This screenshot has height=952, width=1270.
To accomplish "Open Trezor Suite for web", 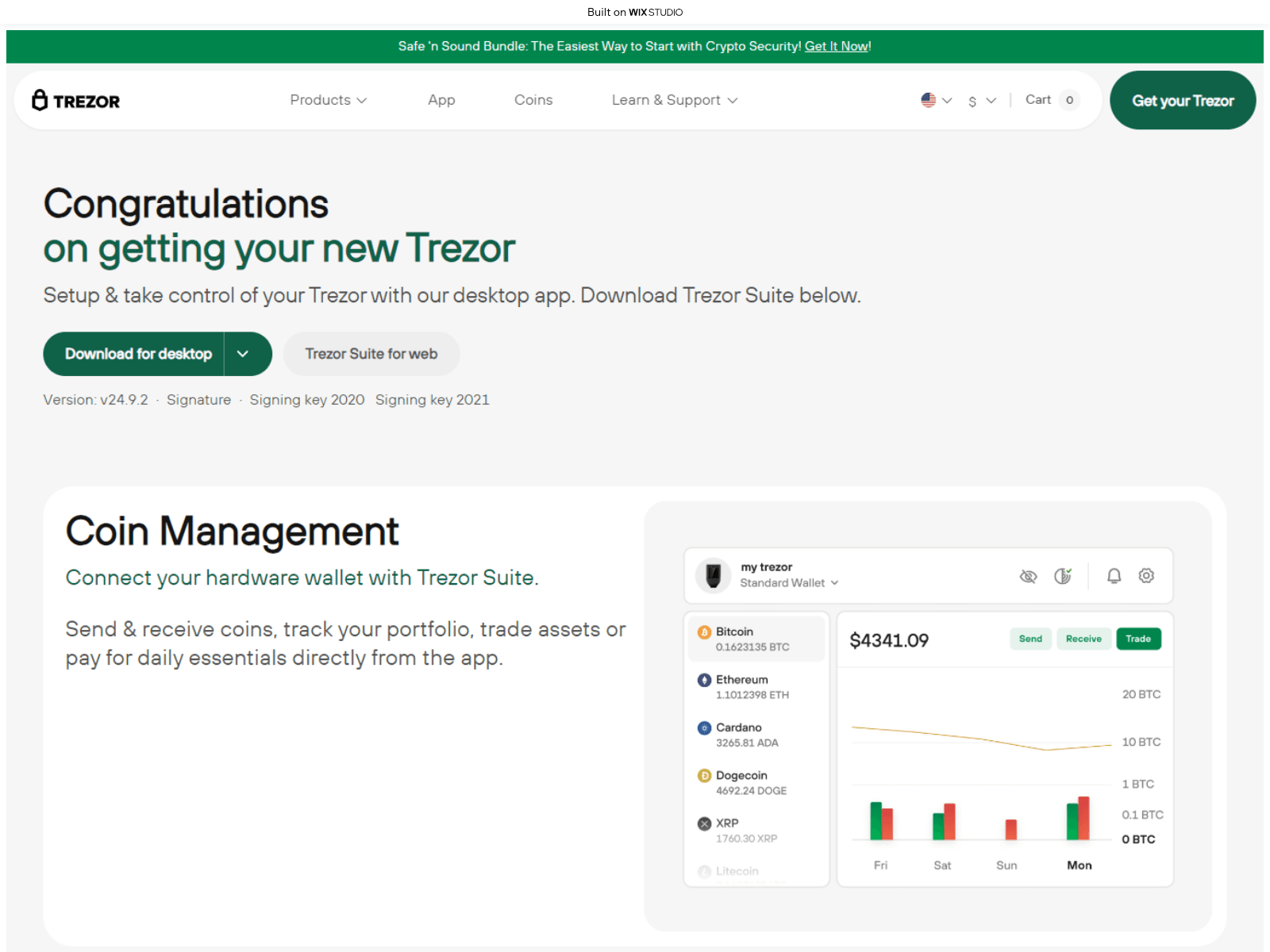I will tap(371, 354).
